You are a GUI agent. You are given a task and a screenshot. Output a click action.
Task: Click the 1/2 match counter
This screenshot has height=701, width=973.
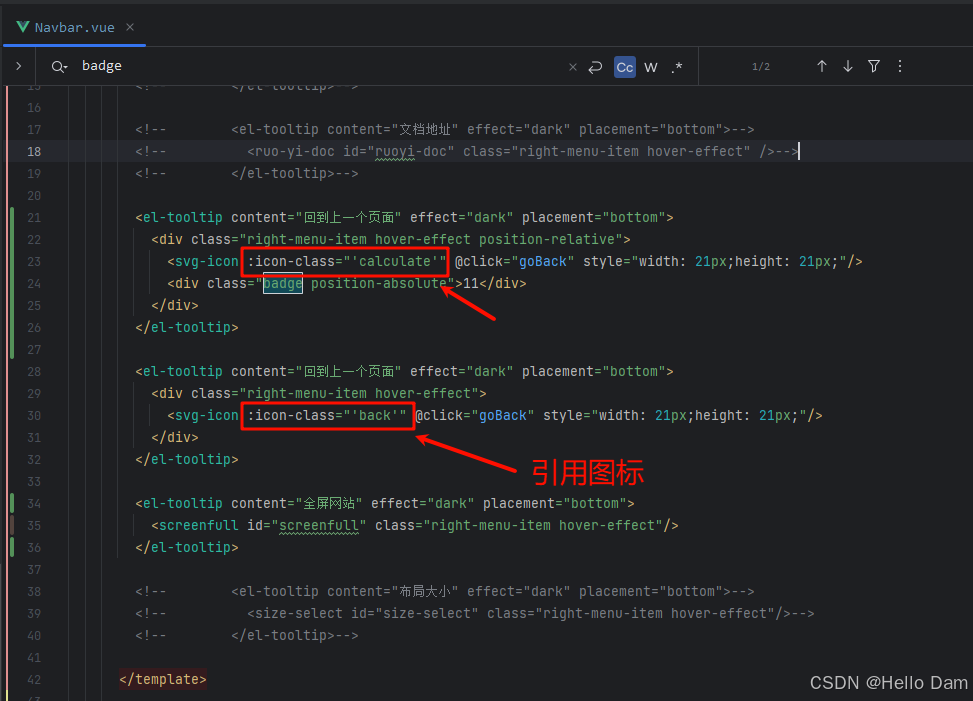[x=761, y=66]
